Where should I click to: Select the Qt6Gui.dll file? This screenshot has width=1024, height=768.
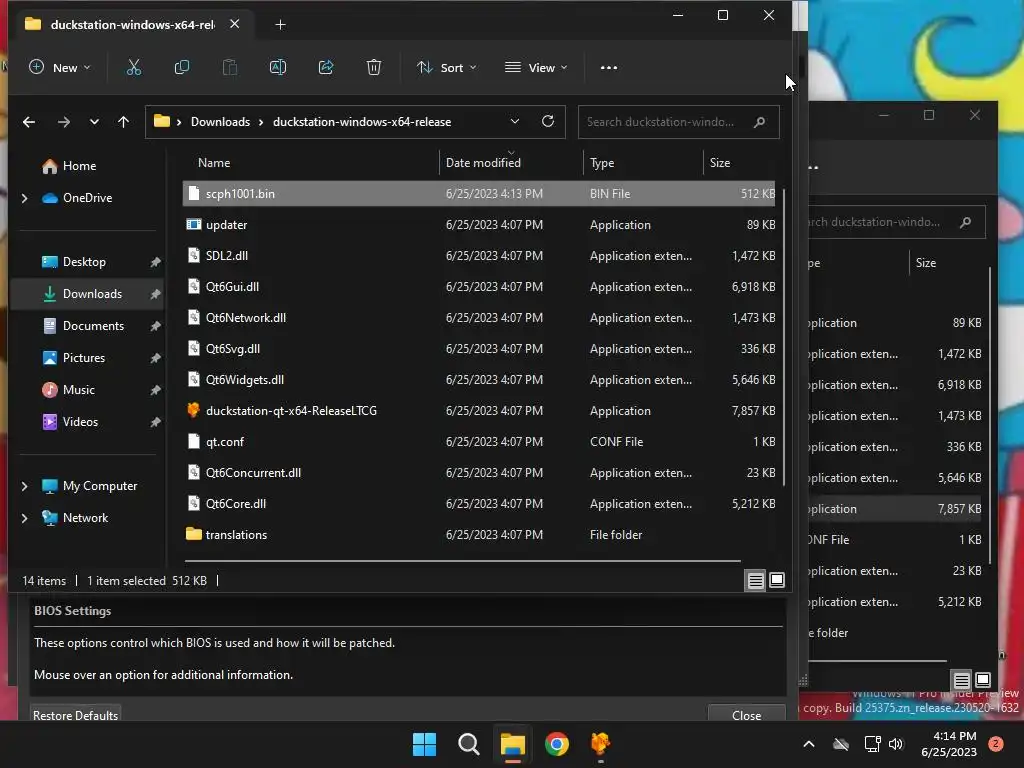pos(479,287)
